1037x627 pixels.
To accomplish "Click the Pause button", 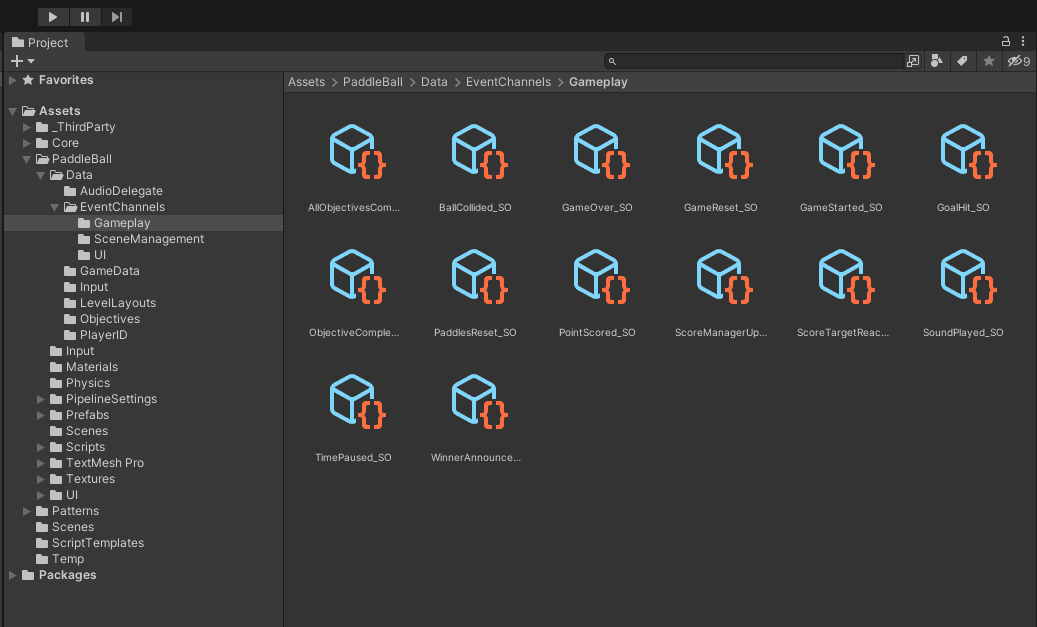I will [85, 17].
